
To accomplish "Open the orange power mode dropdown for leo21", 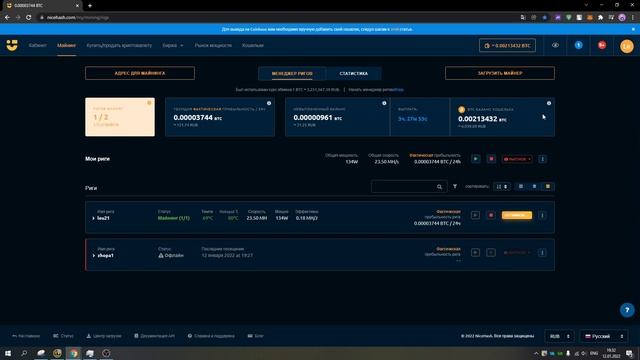I will coord(517,215).
